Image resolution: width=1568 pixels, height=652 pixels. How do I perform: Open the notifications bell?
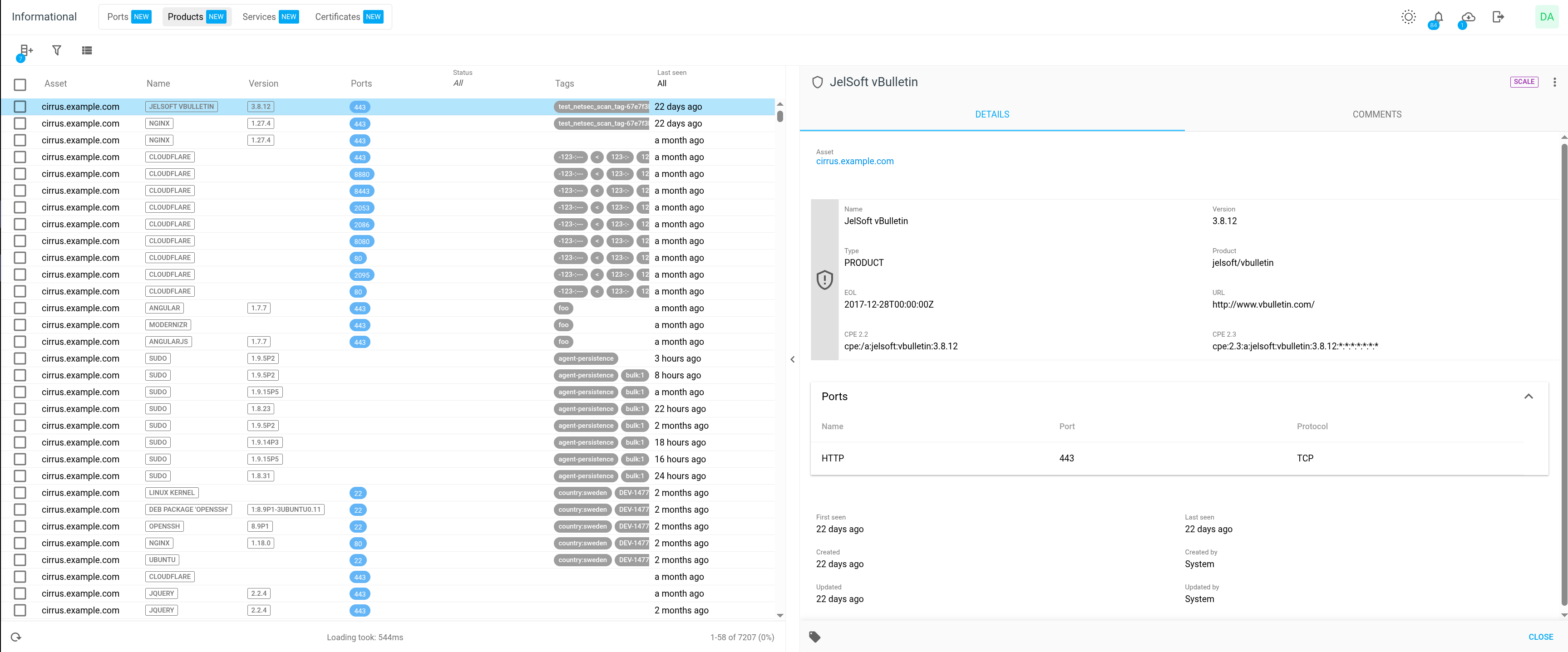1438,17
